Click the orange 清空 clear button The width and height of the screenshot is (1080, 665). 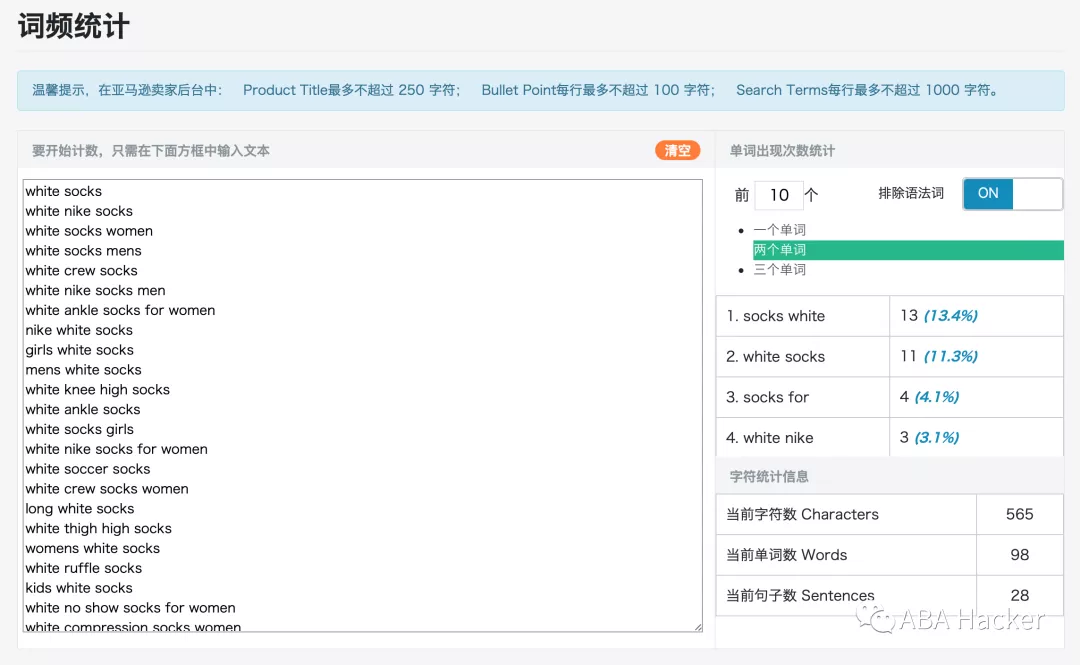point(676,150)
